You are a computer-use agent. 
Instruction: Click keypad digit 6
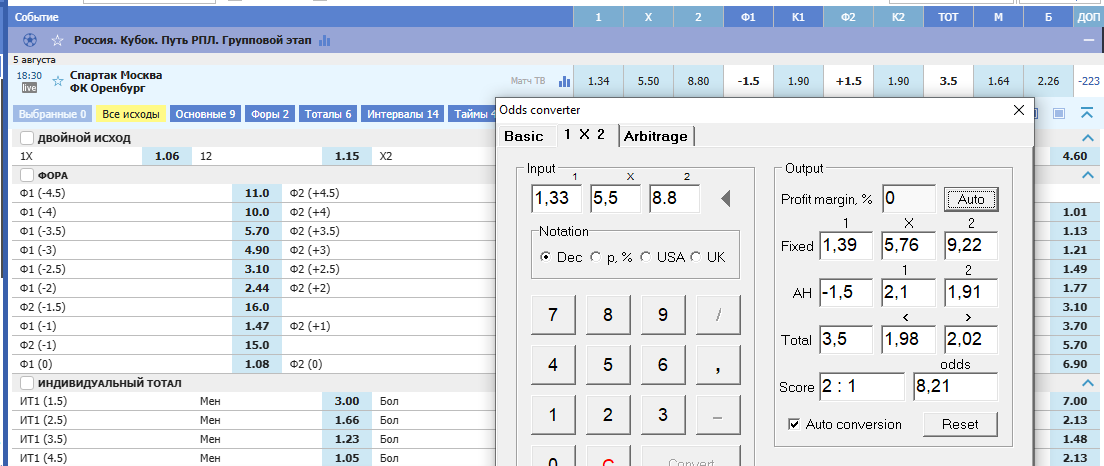(663, 365)
